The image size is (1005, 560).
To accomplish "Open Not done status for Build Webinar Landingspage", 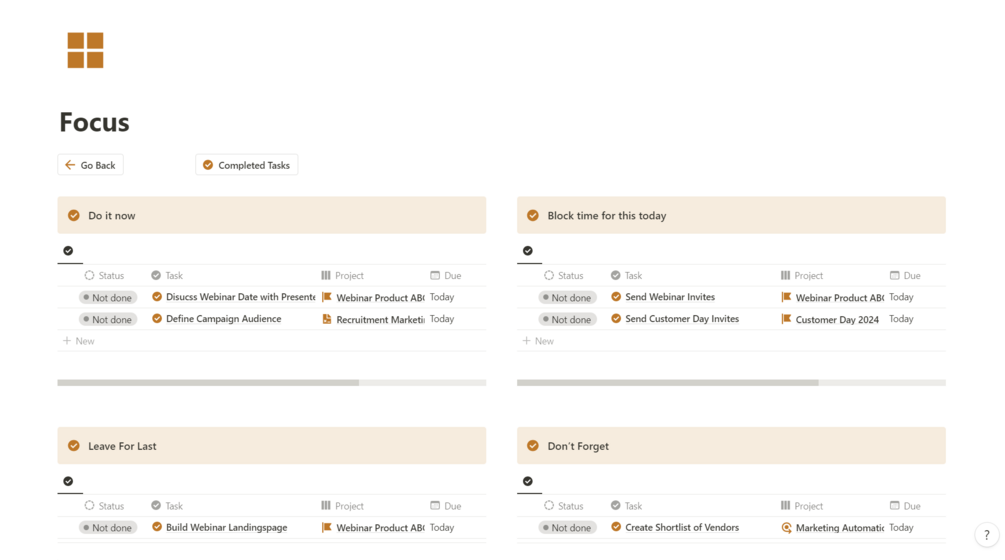I will pos(108,528).
